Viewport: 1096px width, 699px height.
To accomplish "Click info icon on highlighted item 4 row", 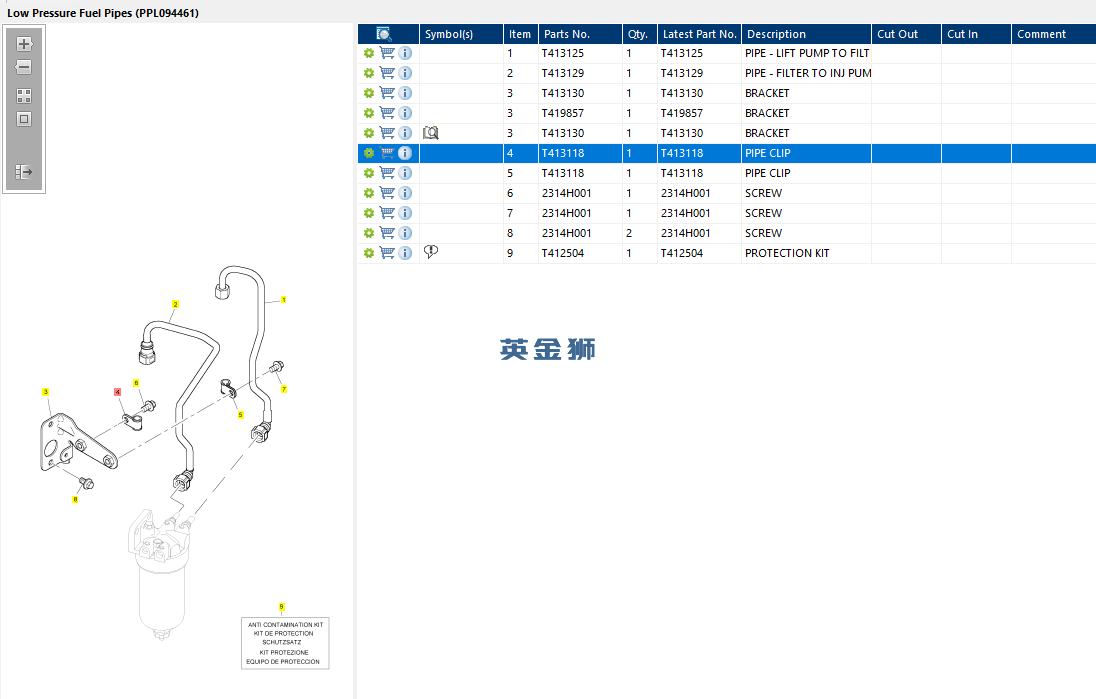I will (x=405, y=153).
